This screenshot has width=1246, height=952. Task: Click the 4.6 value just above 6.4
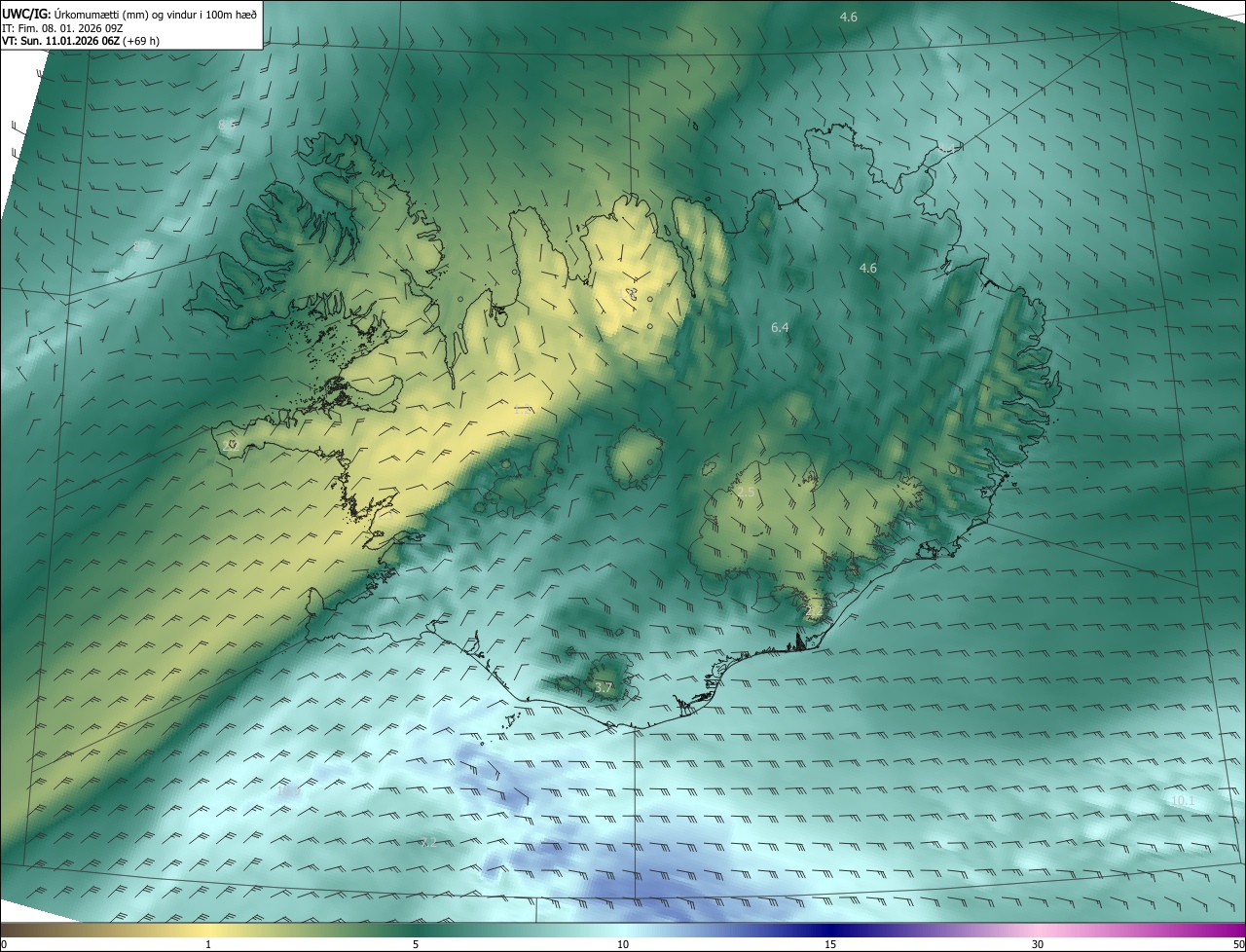(868, 268)
